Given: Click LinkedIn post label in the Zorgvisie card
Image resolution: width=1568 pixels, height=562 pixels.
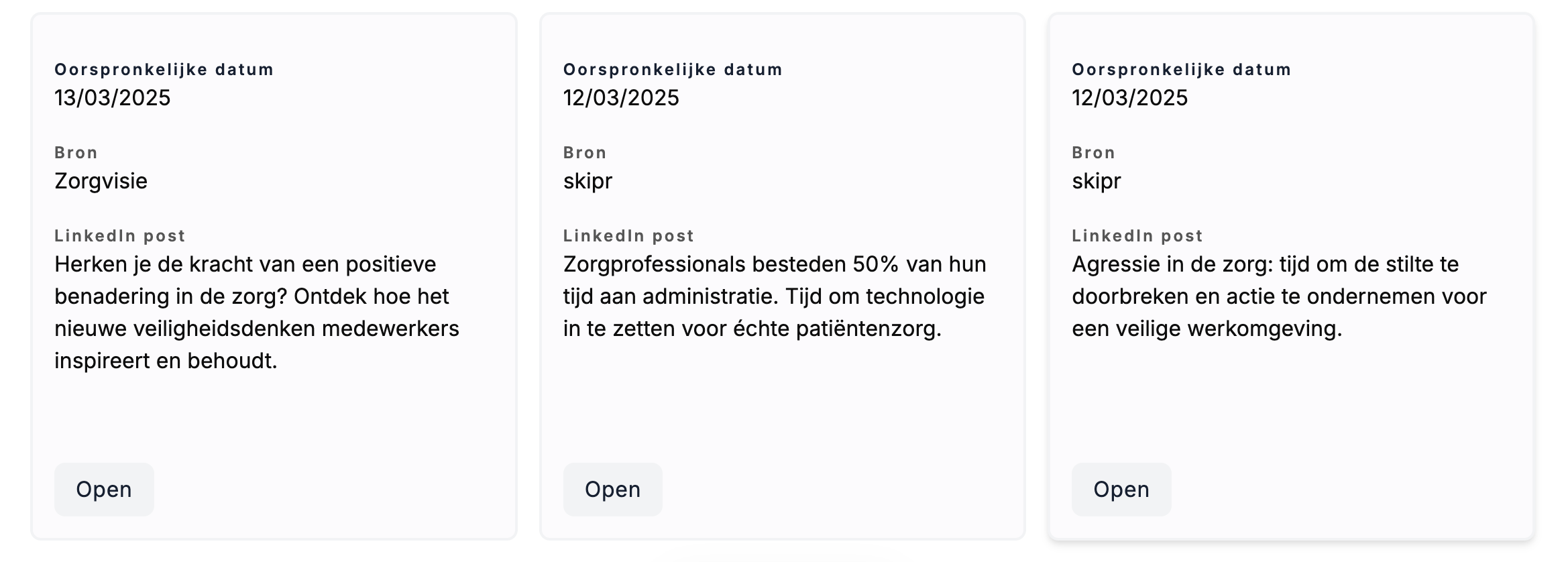Looking at the screenshot, I should coord(120,236).
